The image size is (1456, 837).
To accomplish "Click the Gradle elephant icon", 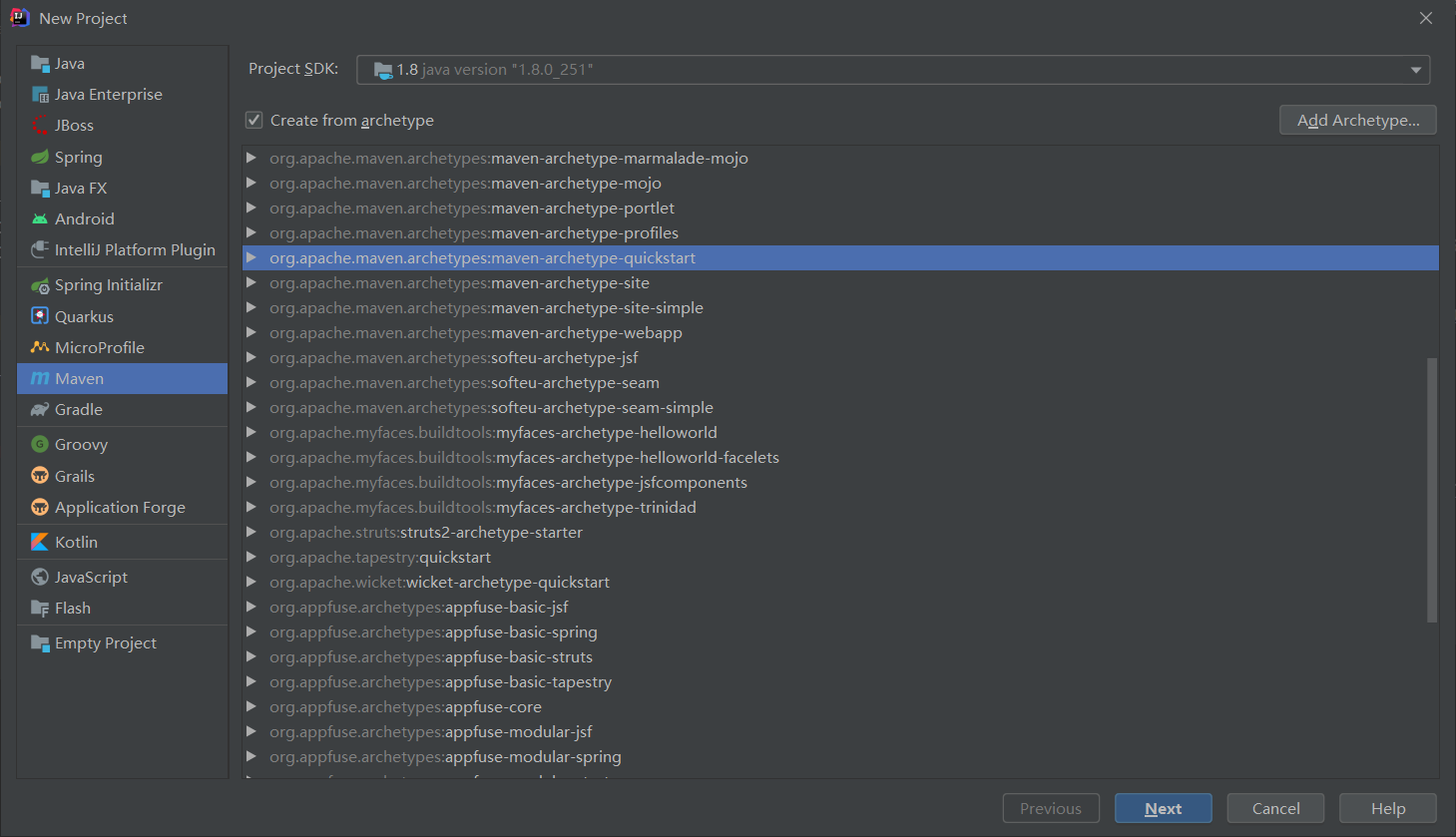I will pos(40,409).
